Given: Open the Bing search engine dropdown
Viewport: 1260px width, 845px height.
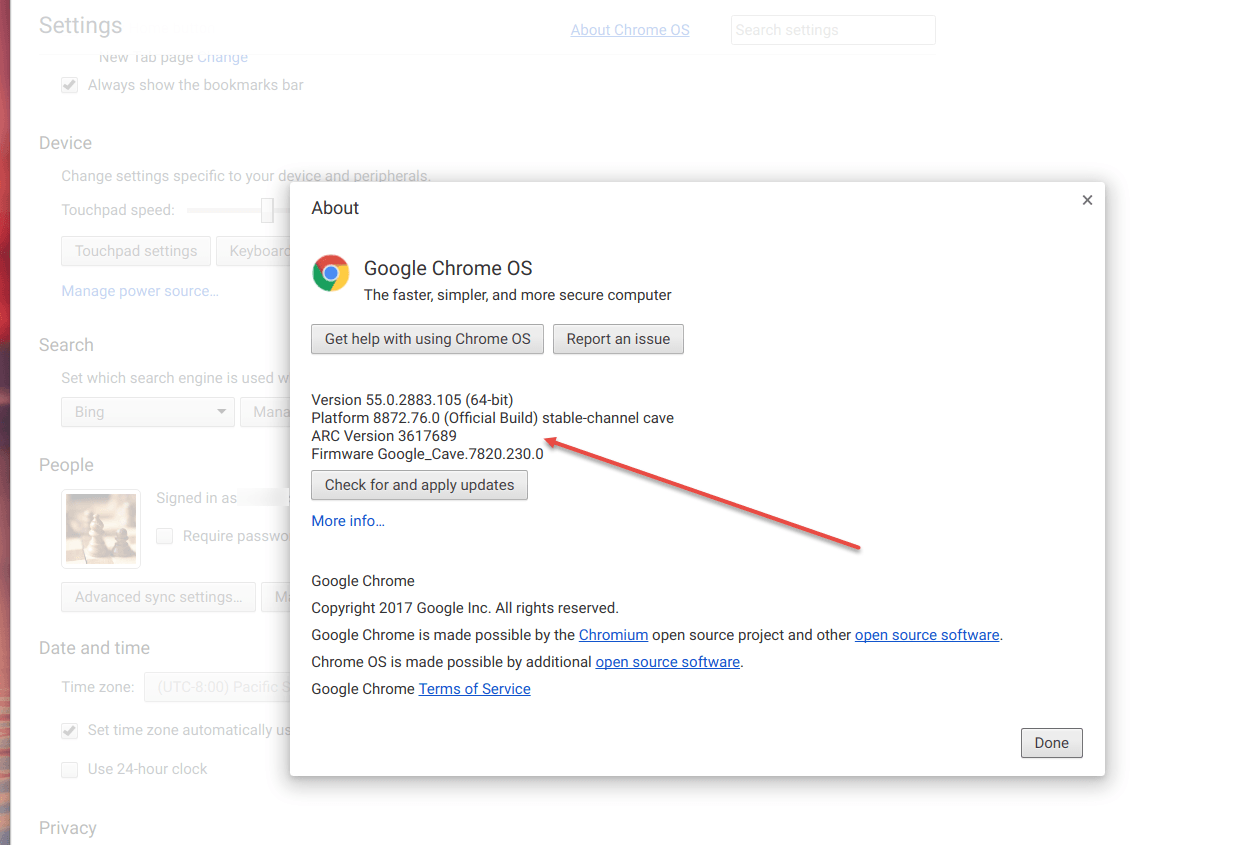Looking at the screenshot, I should pos(148,412).
